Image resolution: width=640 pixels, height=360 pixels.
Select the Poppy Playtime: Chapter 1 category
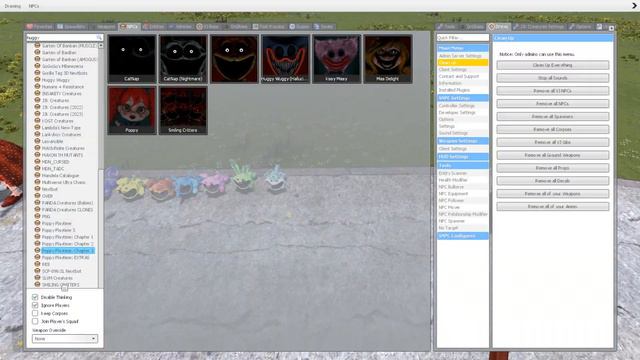click(67, 237)
